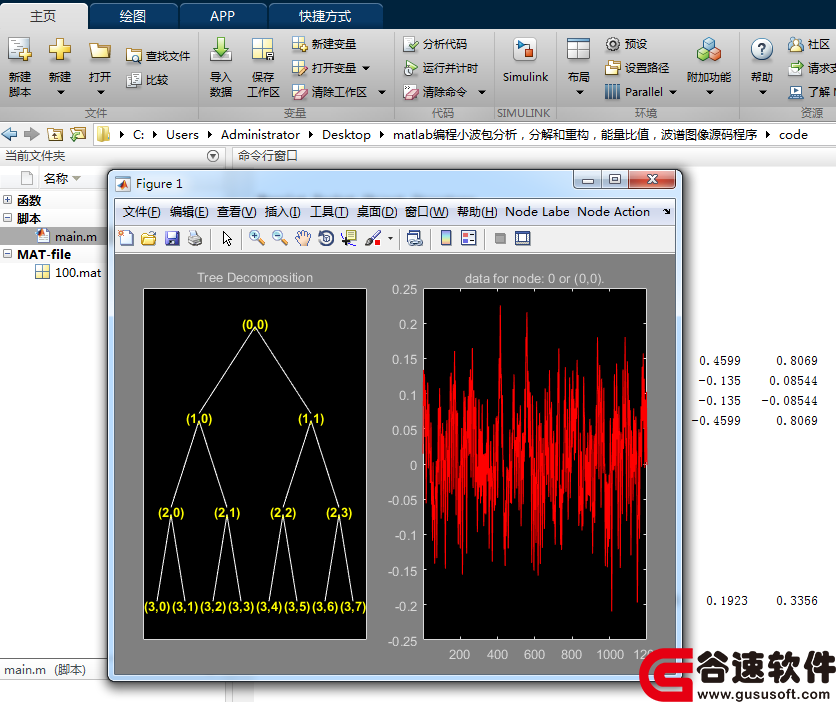Open Figure Insert menu
The image size is (836, 702).
click(283, 212)
